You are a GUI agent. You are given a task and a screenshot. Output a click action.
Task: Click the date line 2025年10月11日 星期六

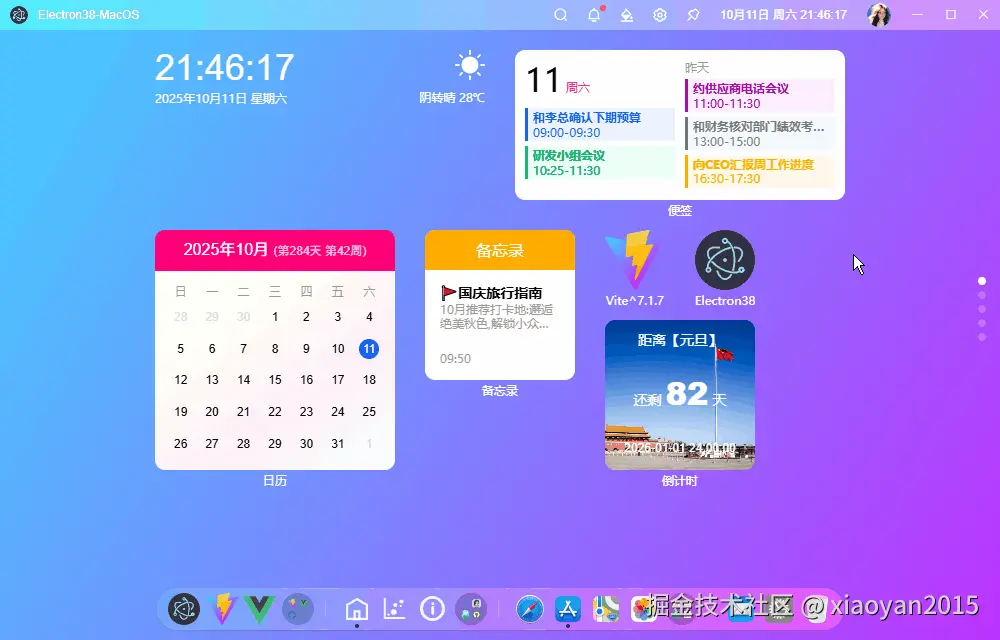(x=221, y=99)
